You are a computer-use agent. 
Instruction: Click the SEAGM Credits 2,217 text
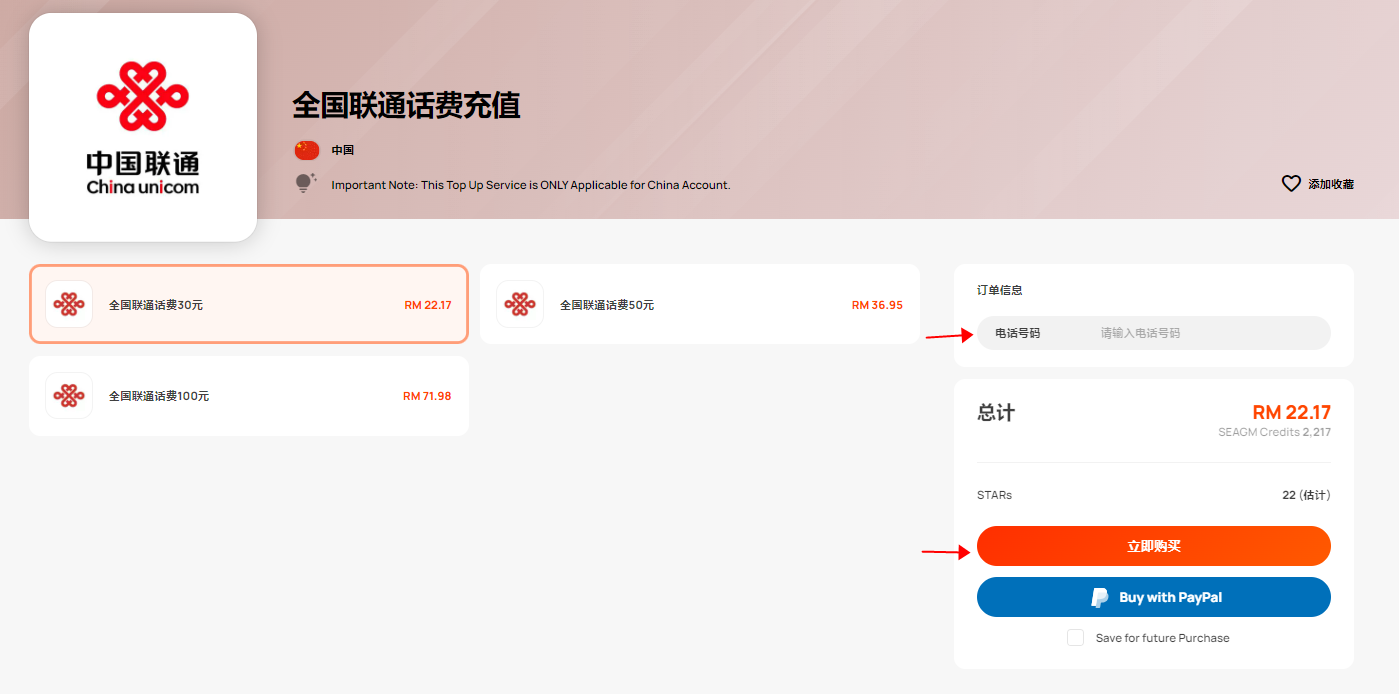[1274, 432]
